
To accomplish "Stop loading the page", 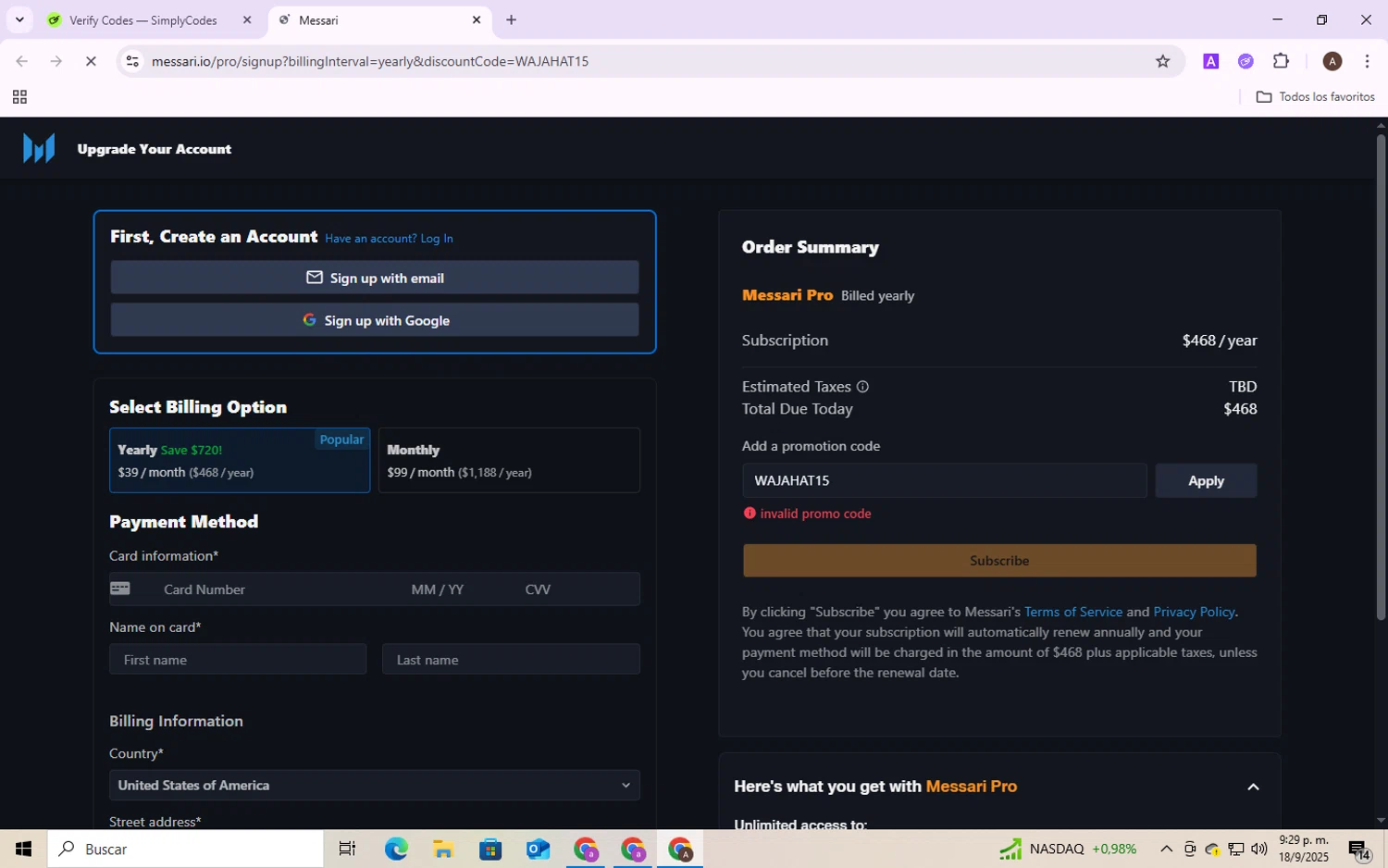I will 91,61.
